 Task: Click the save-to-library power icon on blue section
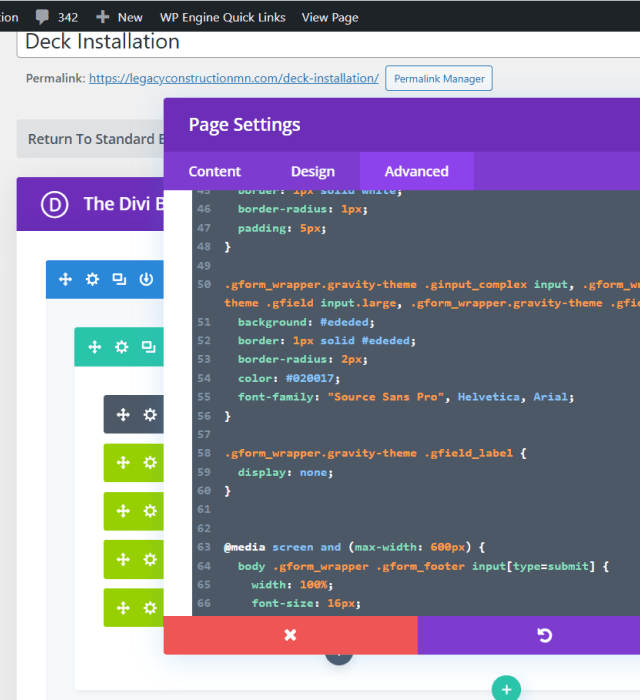146,279
